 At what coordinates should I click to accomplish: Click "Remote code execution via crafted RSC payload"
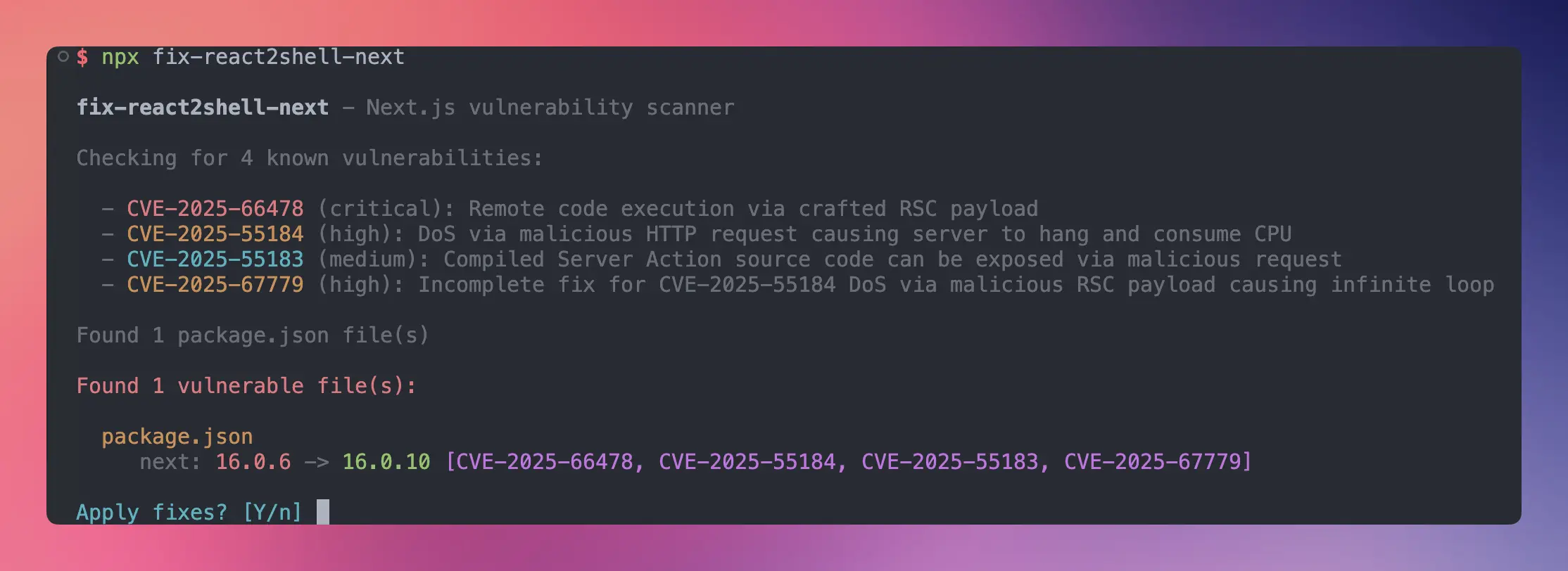point(752,209)
